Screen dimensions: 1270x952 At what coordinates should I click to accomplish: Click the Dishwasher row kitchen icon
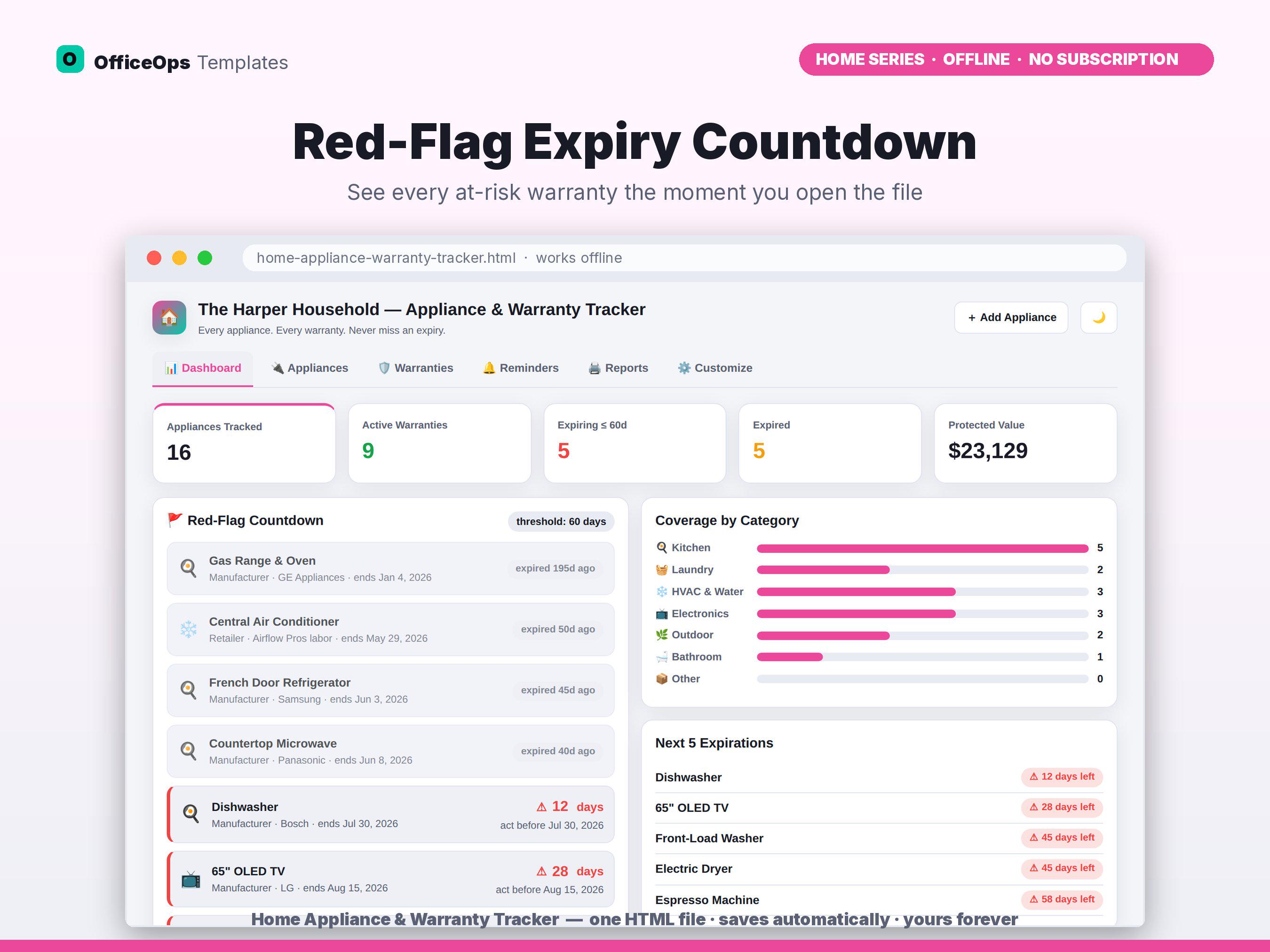point(190,814)
